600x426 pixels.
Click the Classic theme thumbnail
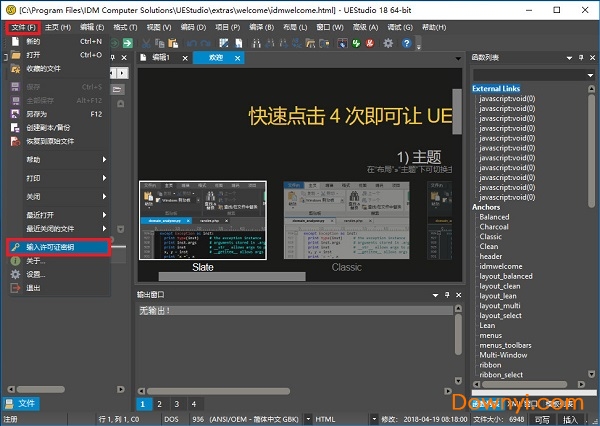[346, 220]
